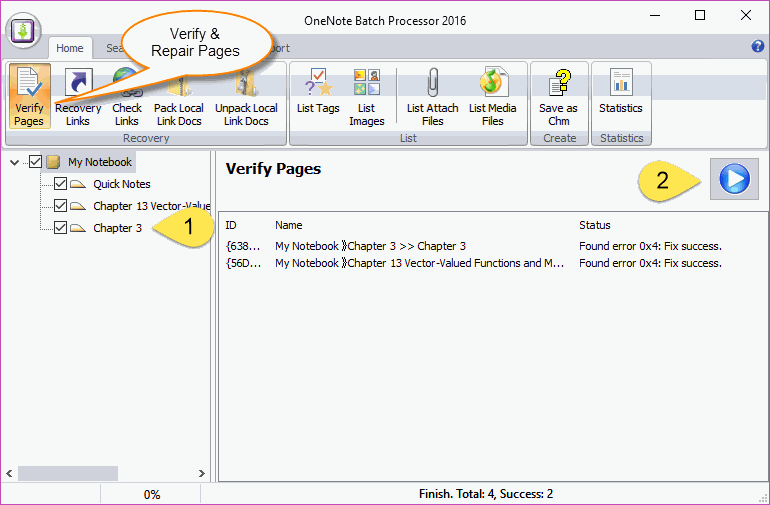Toggle the Quick Notes checkbox
The width and height of the screenshot is (770, 505).
60,184
